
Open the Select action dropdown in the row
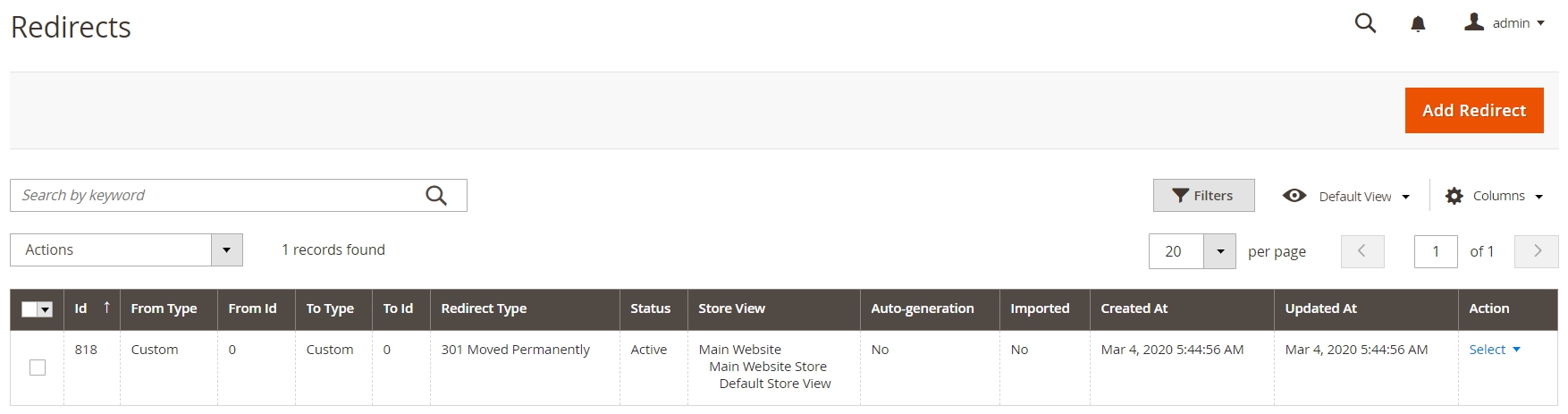pos(1495,350)
